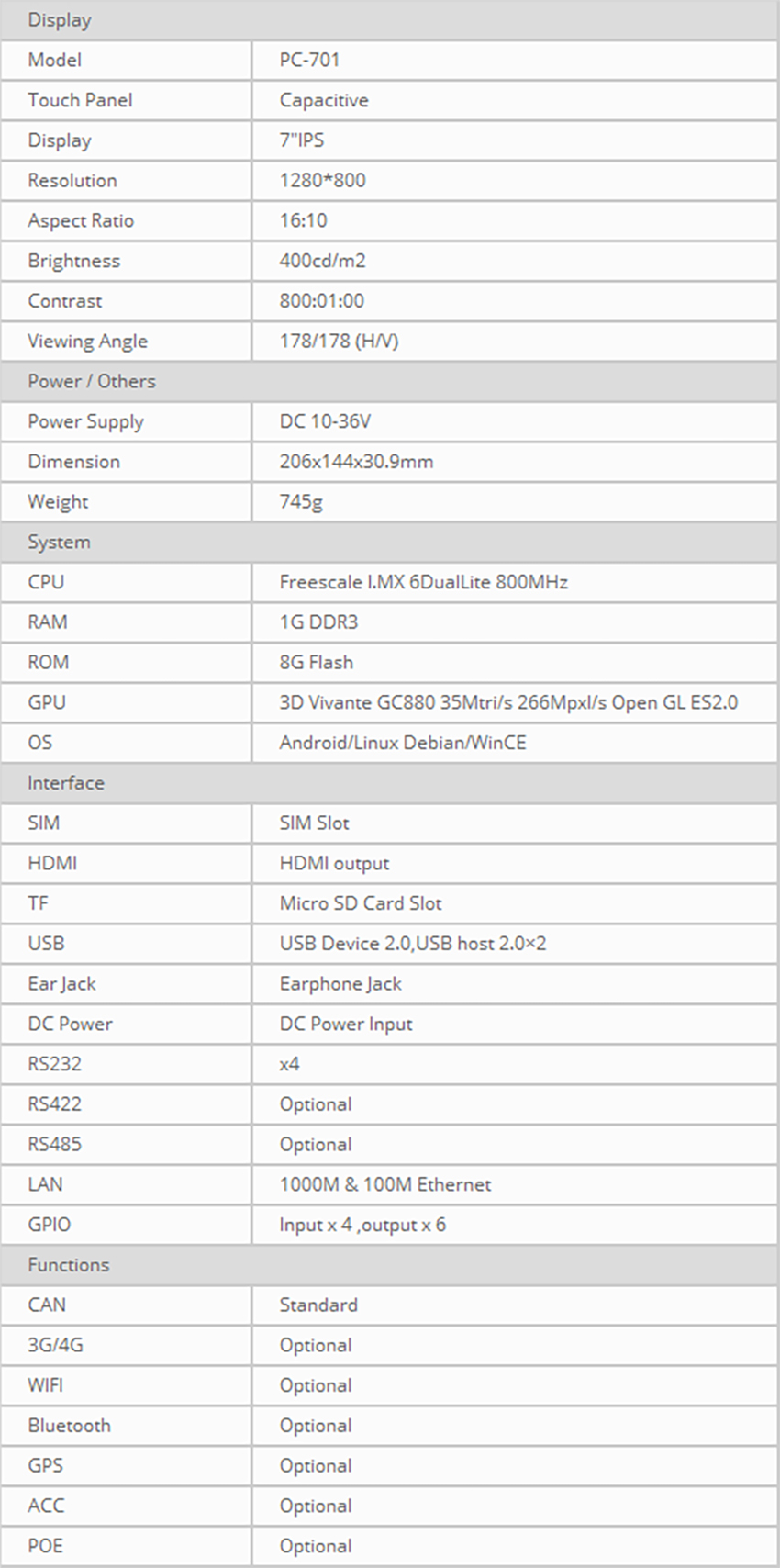Select the DC 10-36V power supply value
This screenshot has height=1568, width=780.
pos(325,421)
